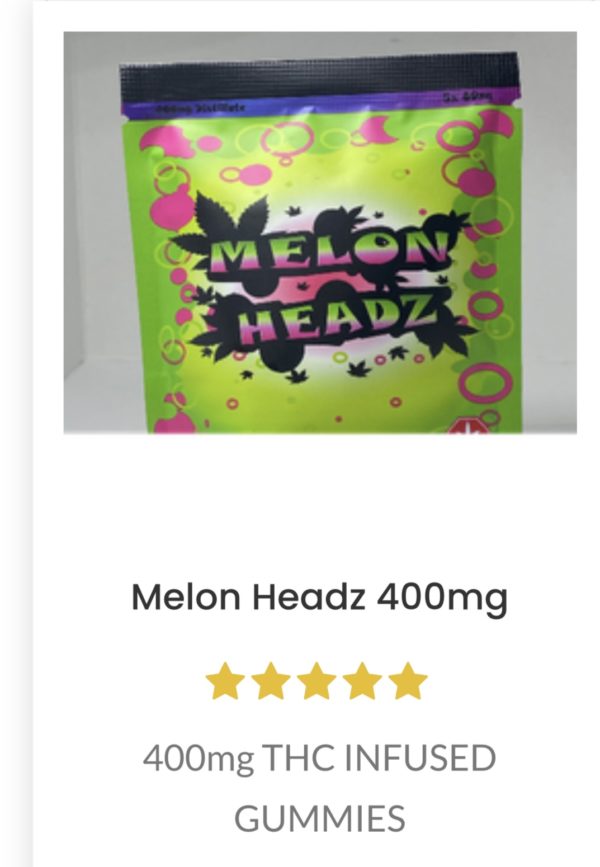Click the Melon Headz 400mg title

(319, 598)
